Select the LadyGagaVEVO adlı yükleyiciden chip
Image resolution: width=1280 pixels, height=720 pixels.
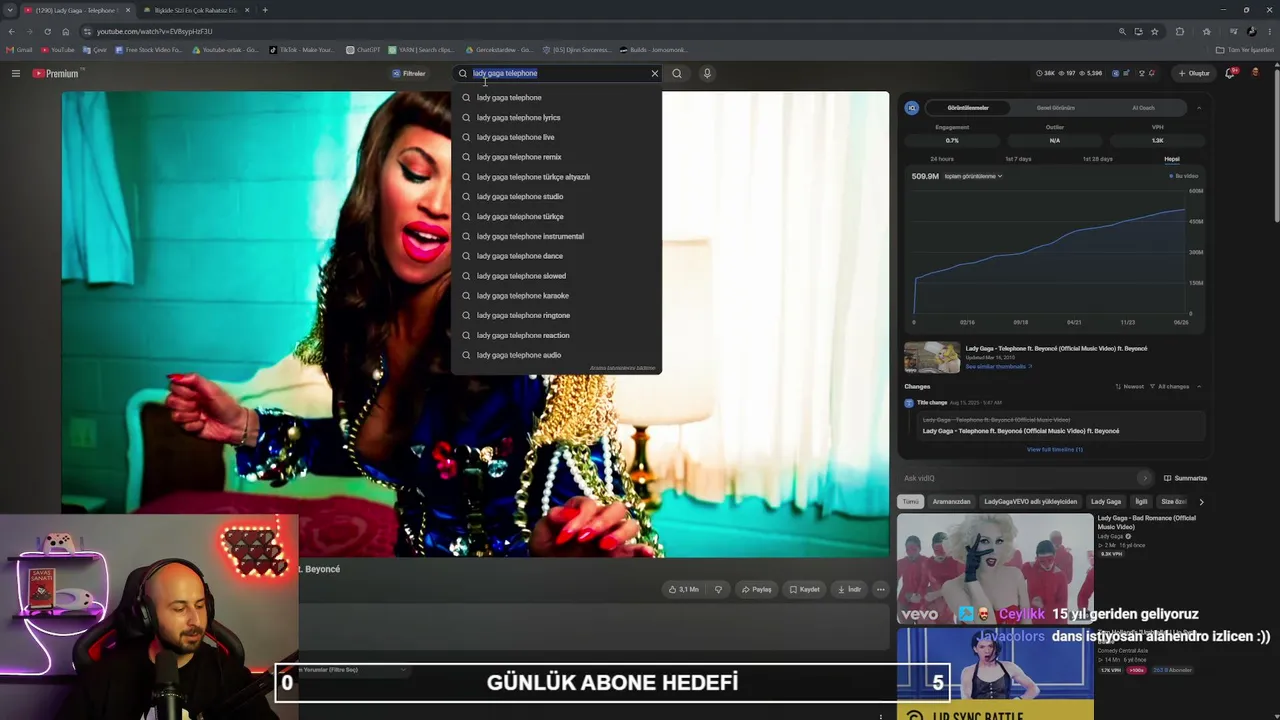click(1030, 501)
